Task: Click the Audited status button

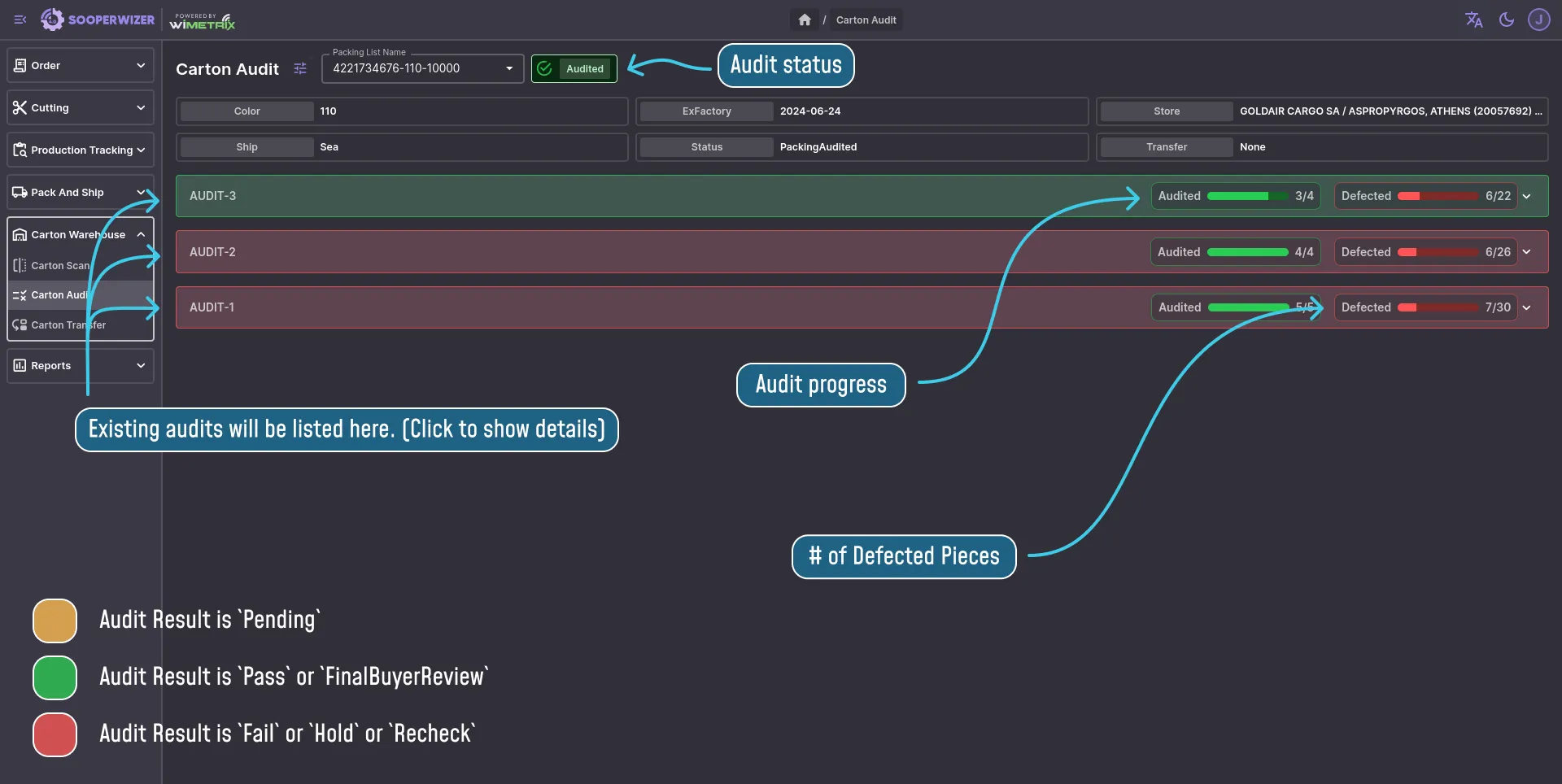Action: [x=574, y=69]
